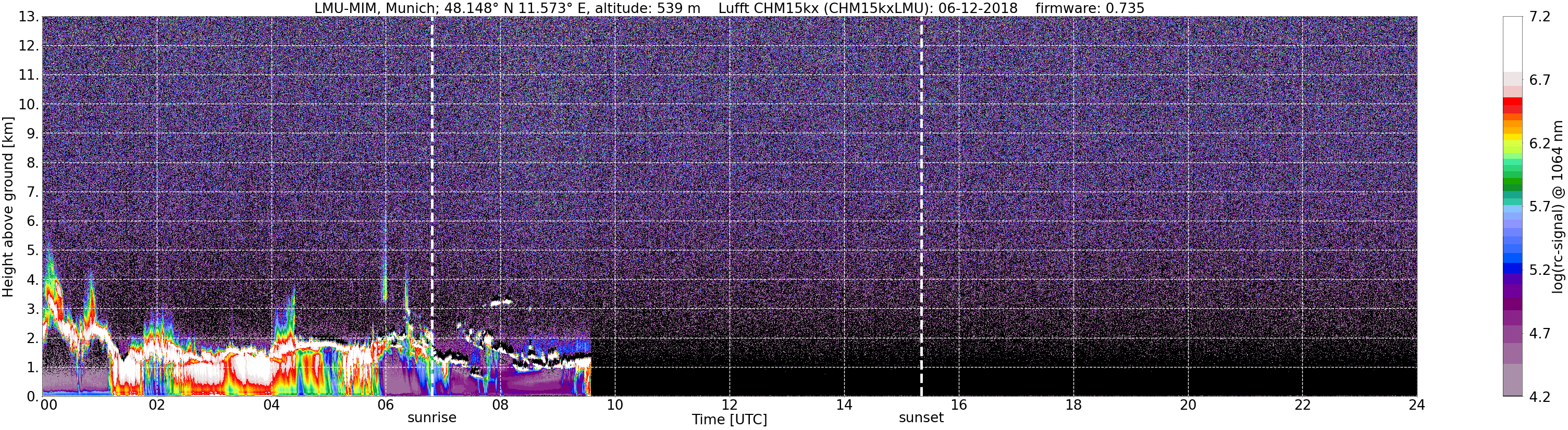Click the '4.2' colorbar tick label
The image size is (1568, 430).
coord(1540,397)
